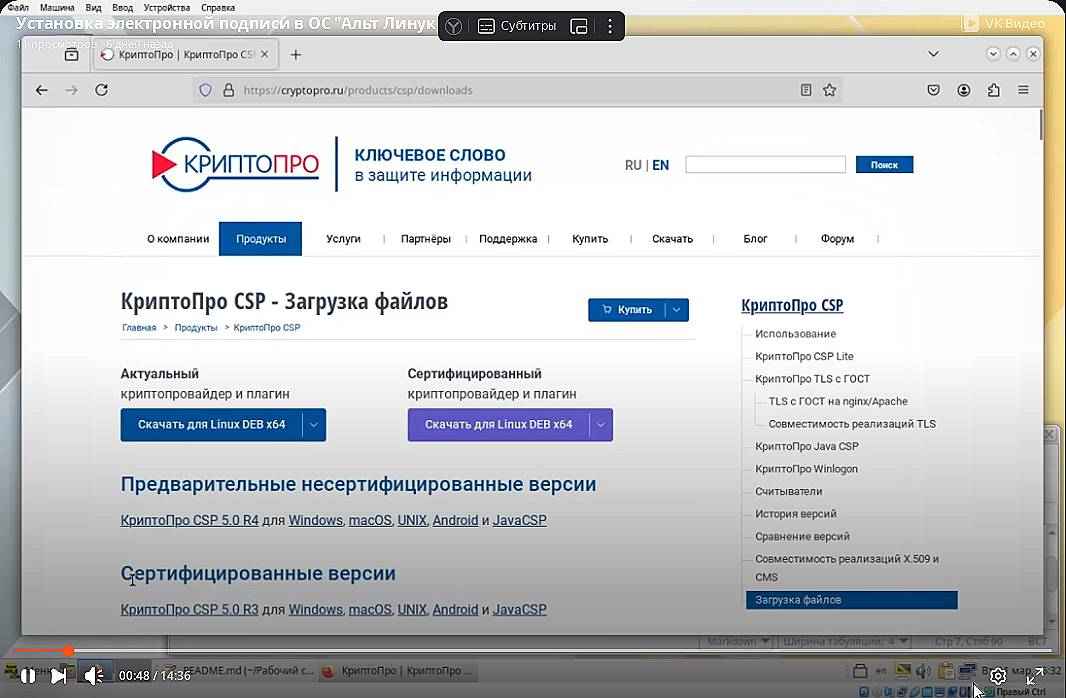Click the address bar URL field

coord(517,90)
